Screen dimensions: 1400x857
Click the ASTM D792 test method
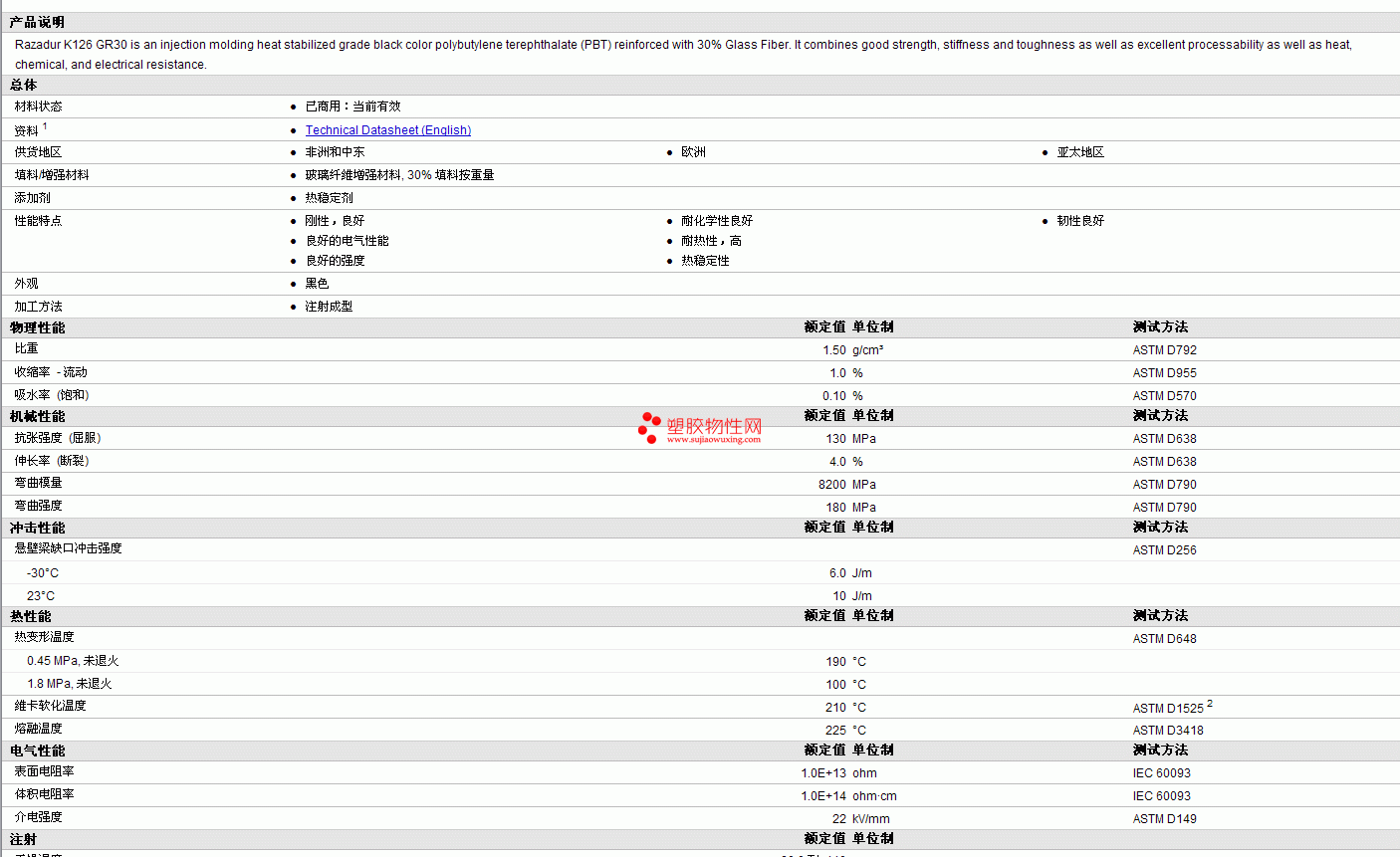[x=1165, y=350]
